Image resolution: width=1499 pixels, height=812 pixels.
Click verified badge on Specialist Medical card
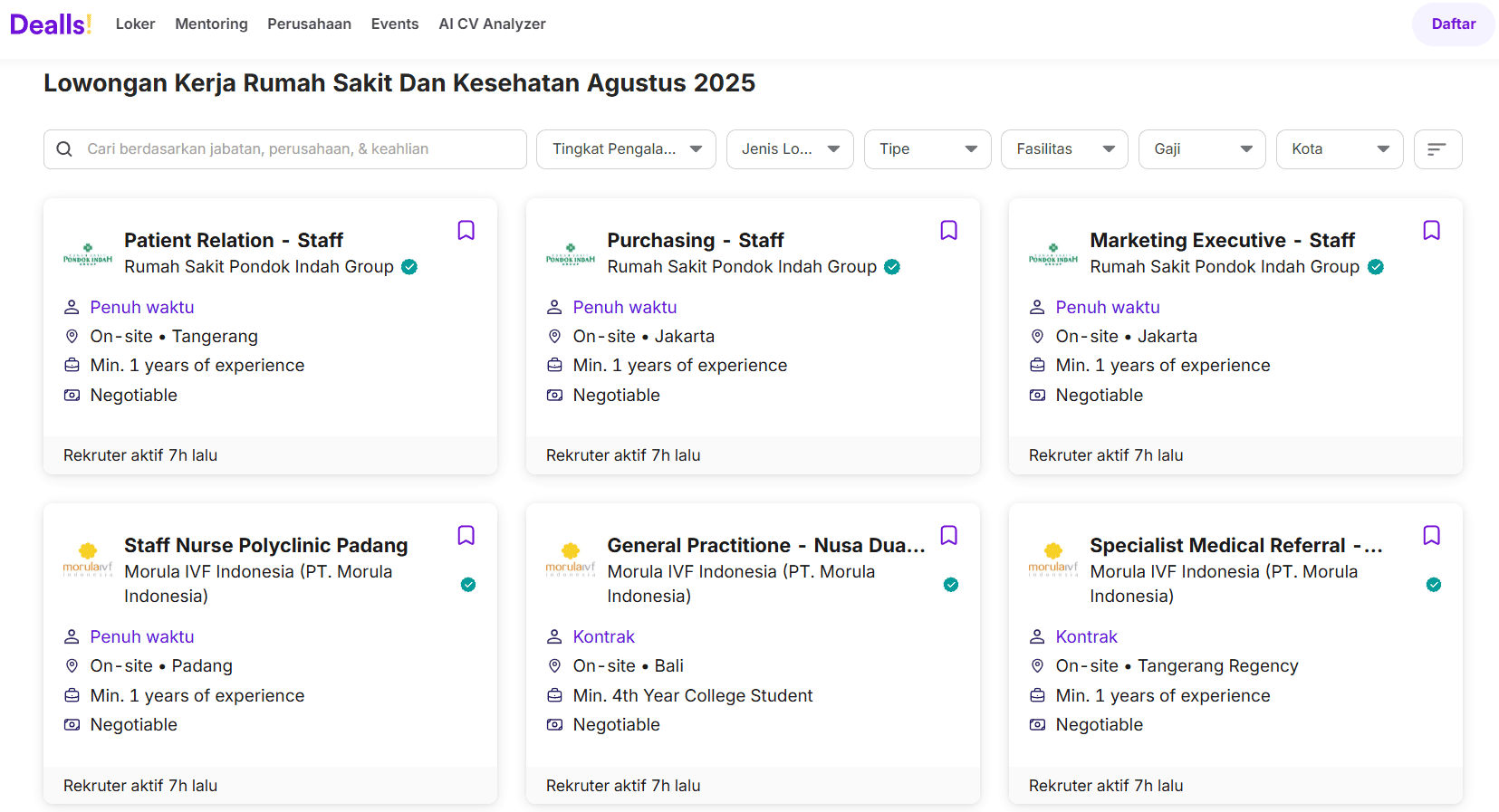pos(1434,585)
